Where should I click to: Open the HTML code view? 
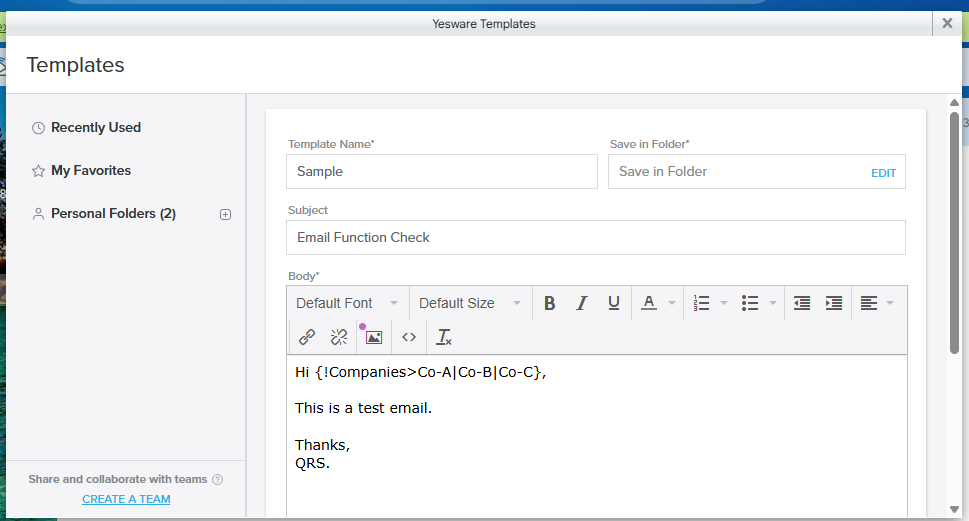tap(408, 337)
